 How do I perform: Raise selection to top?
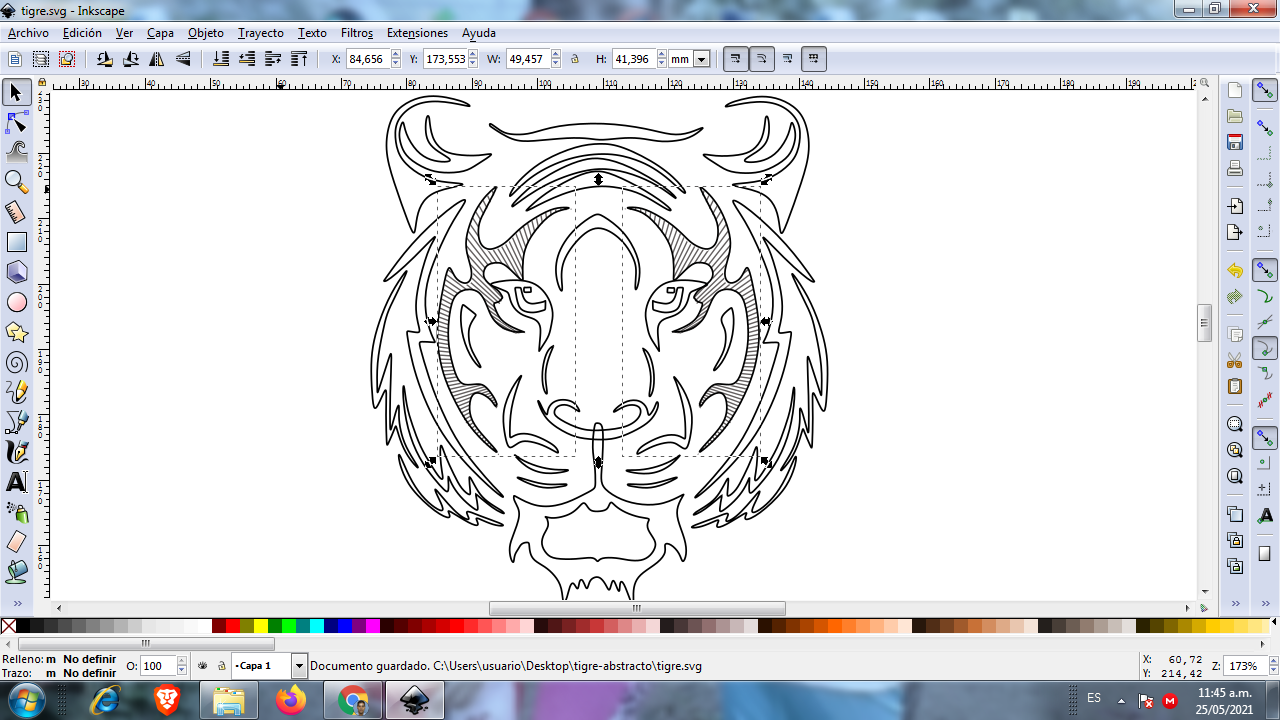tap(299, 59)
